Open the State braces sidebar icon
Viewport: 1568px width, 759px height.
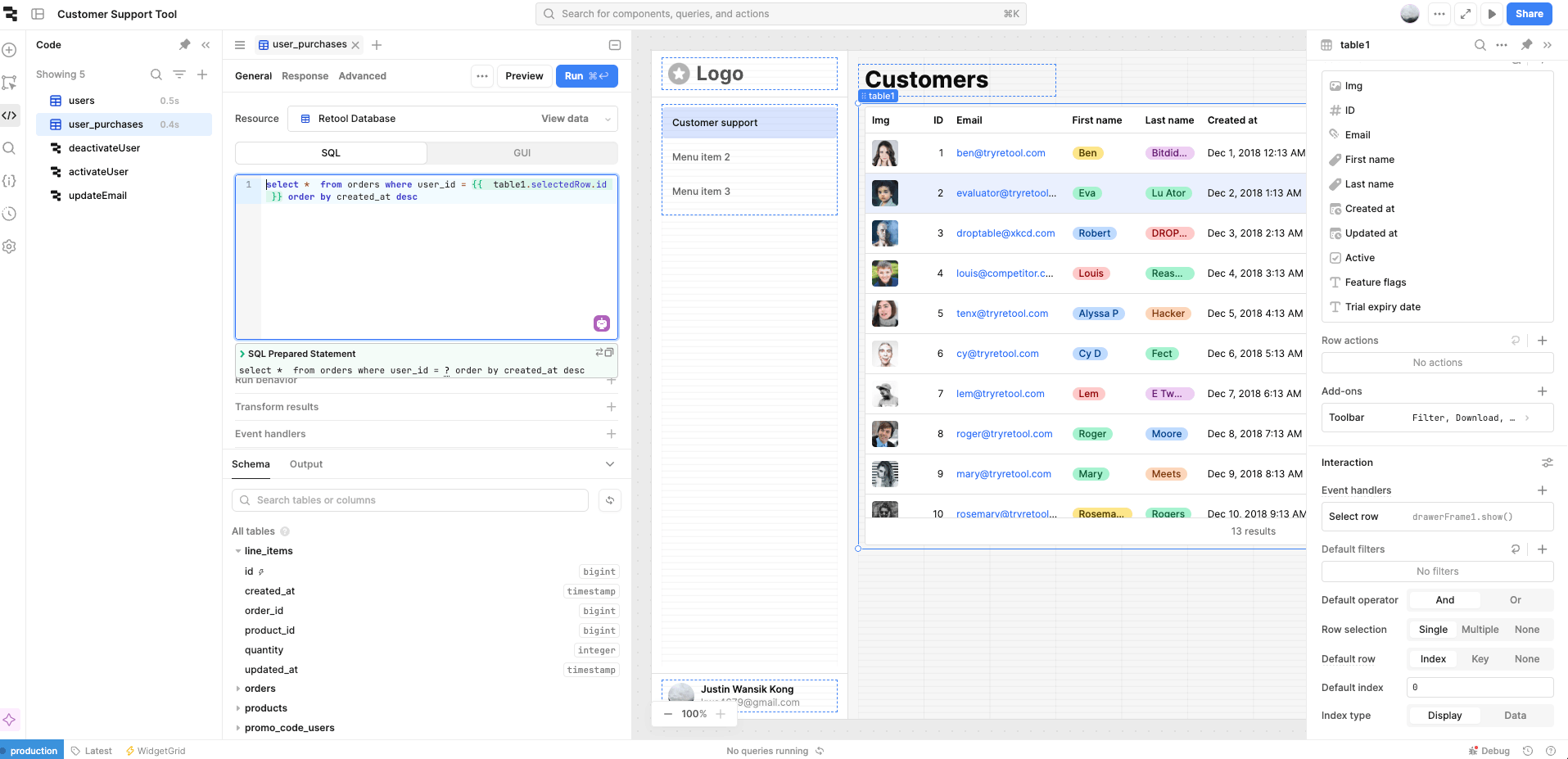click(x=9, y=181)
